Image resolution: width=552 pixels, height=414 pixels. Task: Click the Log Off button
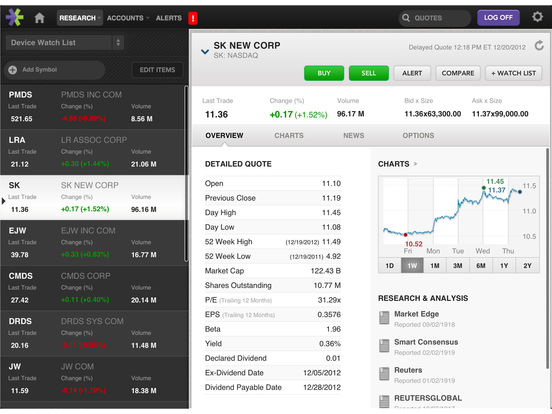point(498,18)
